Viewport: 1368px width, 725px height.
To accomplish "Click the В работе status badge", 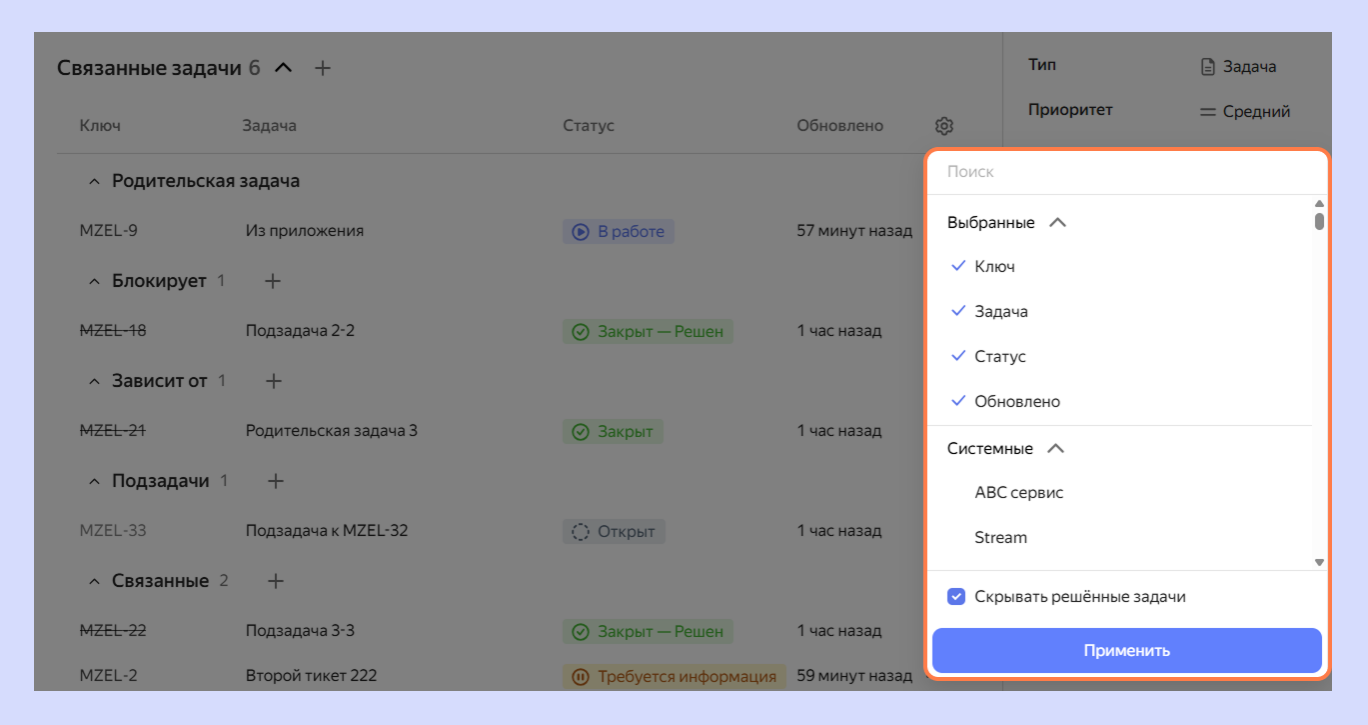I will pyautogui.click(x=619, y=231).
